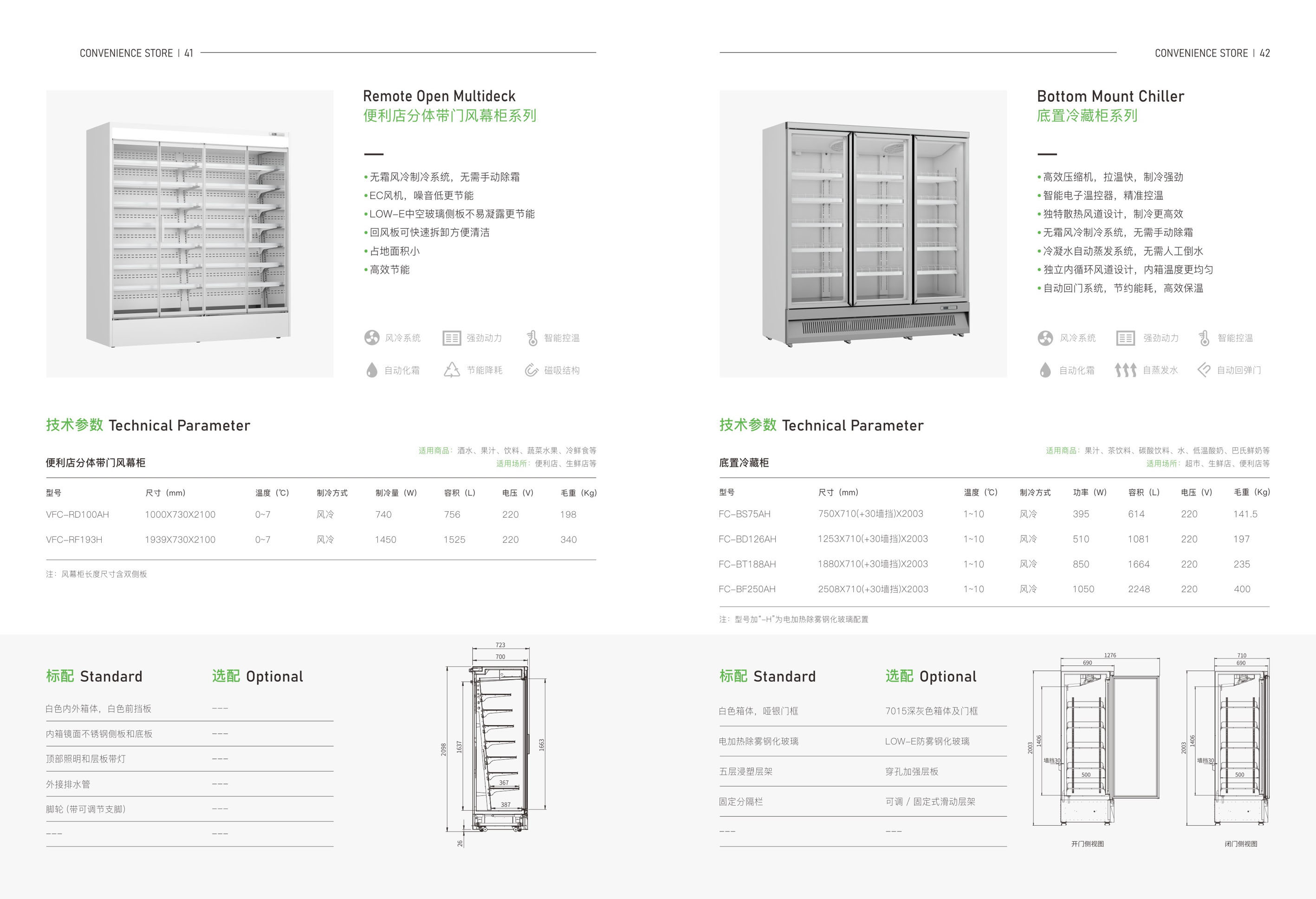Click the 750X710(+30墙挡)X2003 dimension cell
1316x899 pixels.
coord(870,514)
